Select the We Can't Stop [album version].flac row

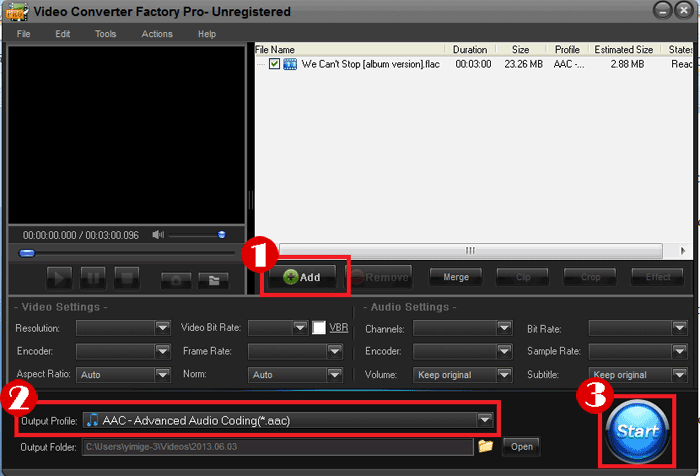click(x=473, y=64)
